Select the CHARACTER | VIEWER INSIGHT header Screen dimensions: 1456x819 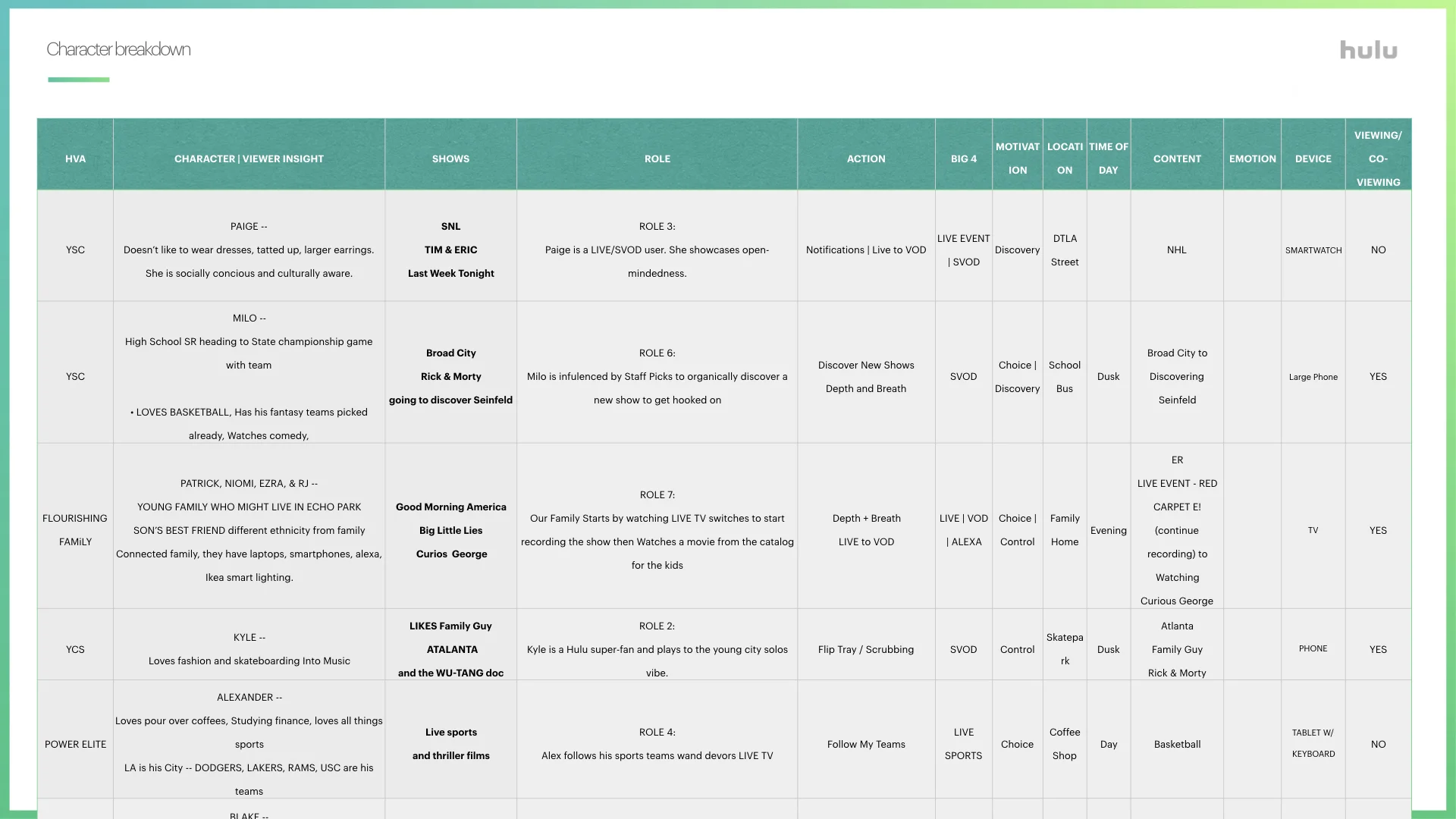coord(249,158)
